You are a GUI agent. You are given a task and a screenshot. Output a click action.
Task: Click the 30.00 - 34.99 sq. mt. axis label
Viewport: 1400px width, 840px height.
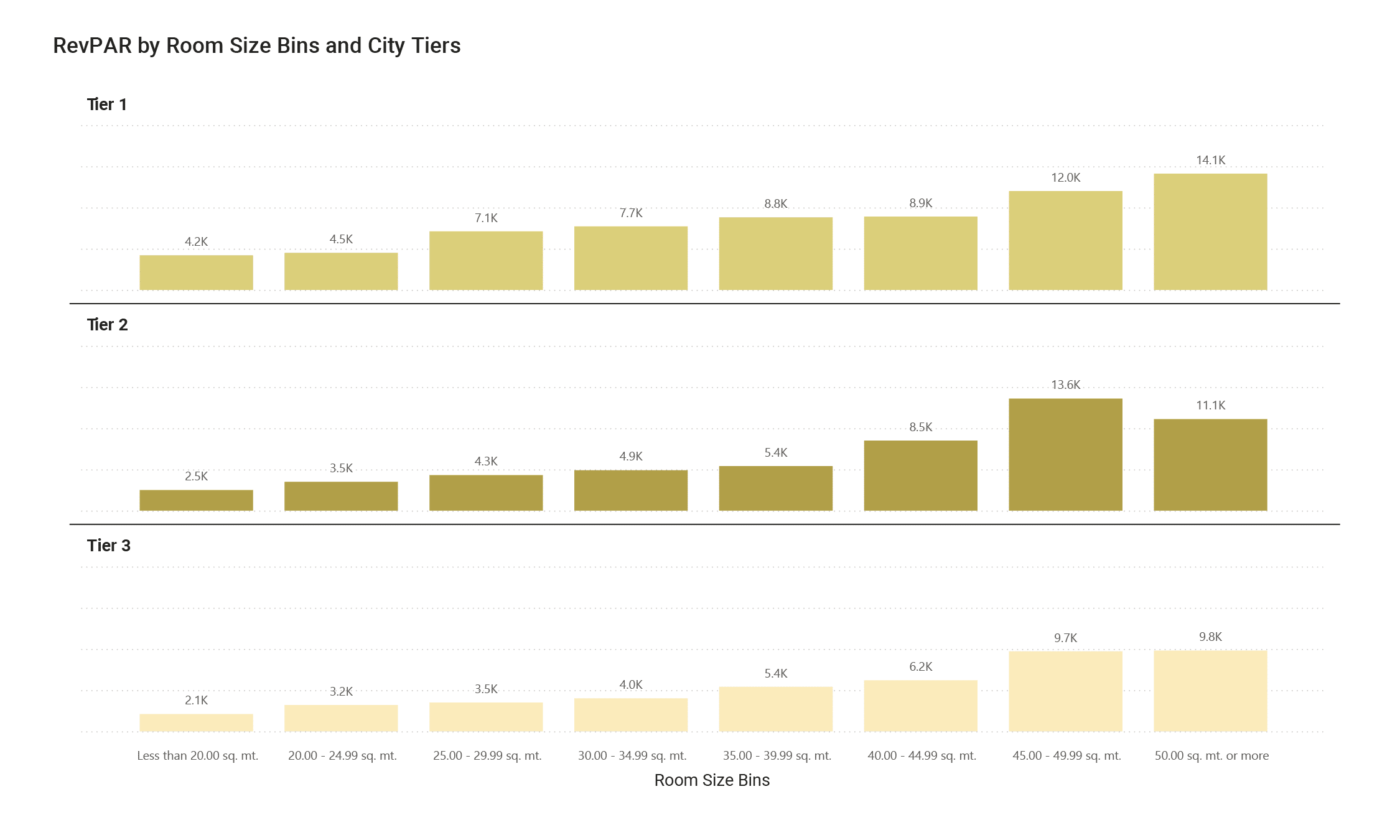tap(632, 756)
